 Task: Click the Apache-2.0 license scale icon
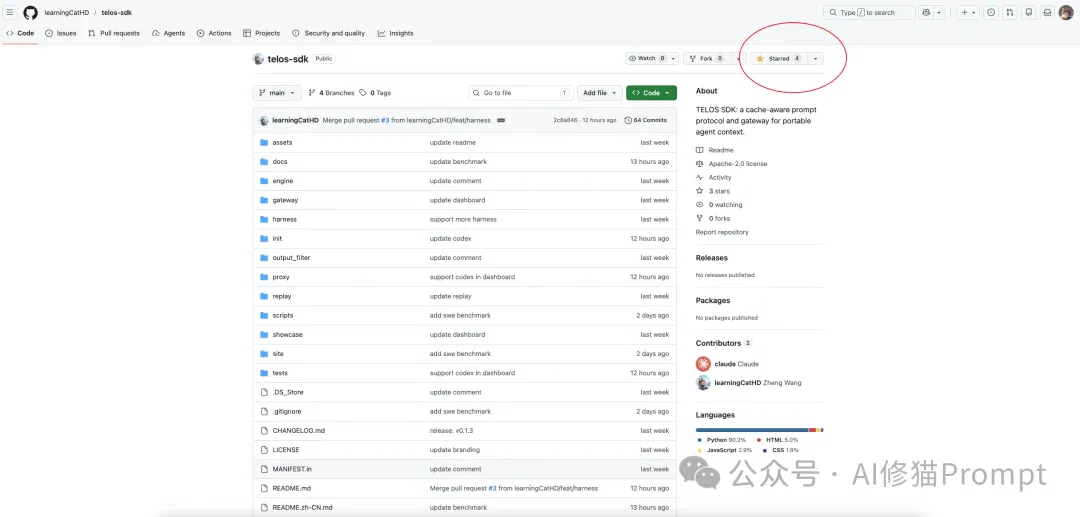pos(700,164)
